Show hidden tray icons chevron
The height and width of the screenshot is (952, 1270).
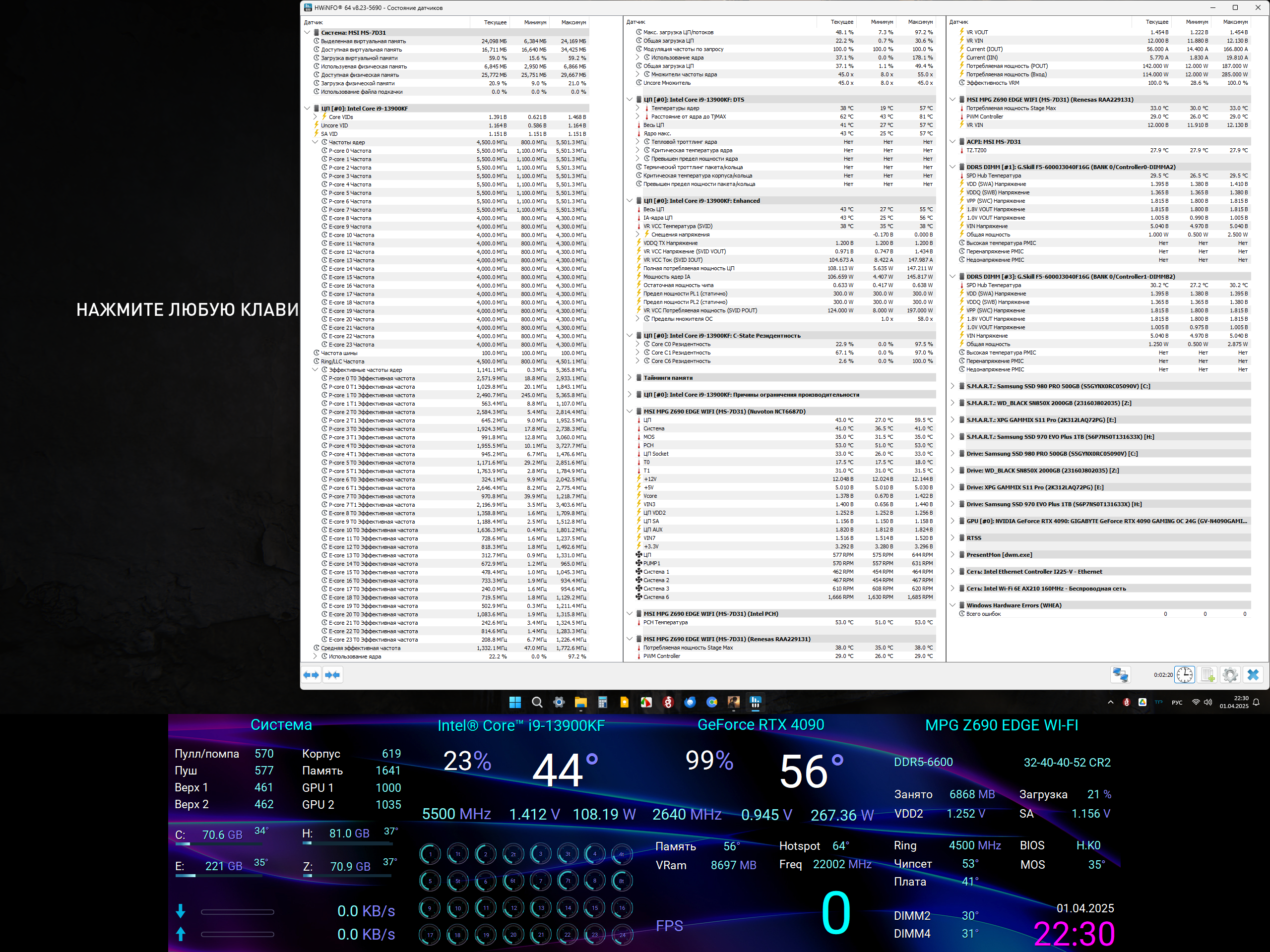tap(1110, 702)
